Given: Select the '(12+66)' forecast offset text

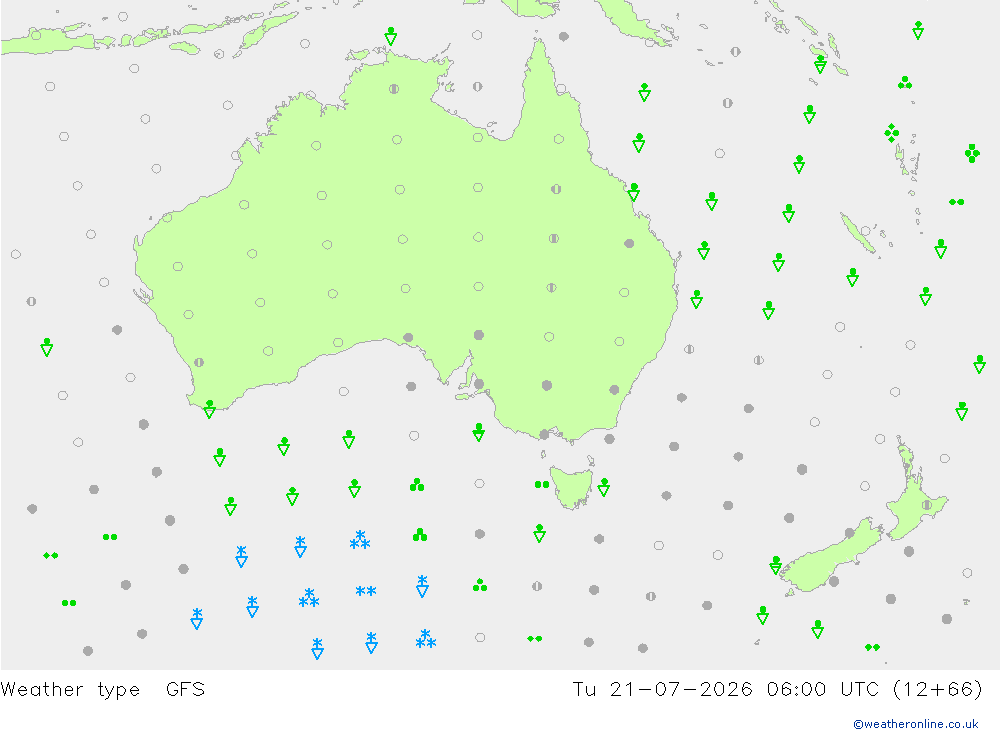Looking at the screenshot, I should pos(938,689).
